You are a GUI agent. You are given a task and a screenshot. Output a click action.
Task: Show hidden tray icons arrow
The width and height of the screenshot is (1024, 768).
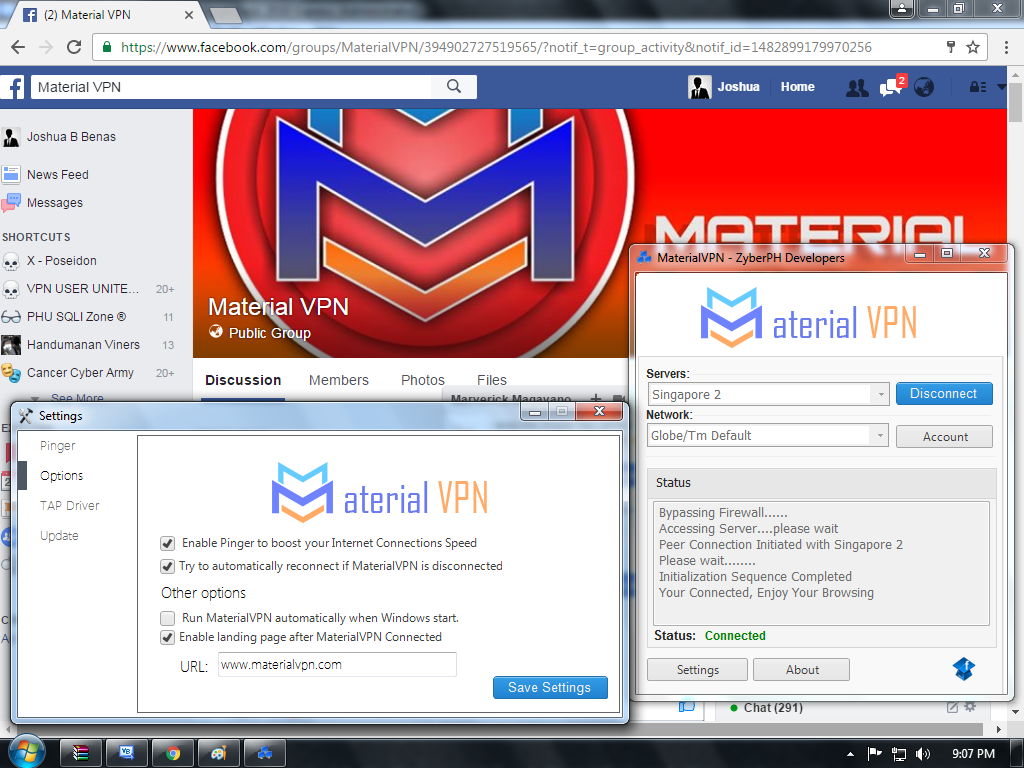(x=850, y=754)
